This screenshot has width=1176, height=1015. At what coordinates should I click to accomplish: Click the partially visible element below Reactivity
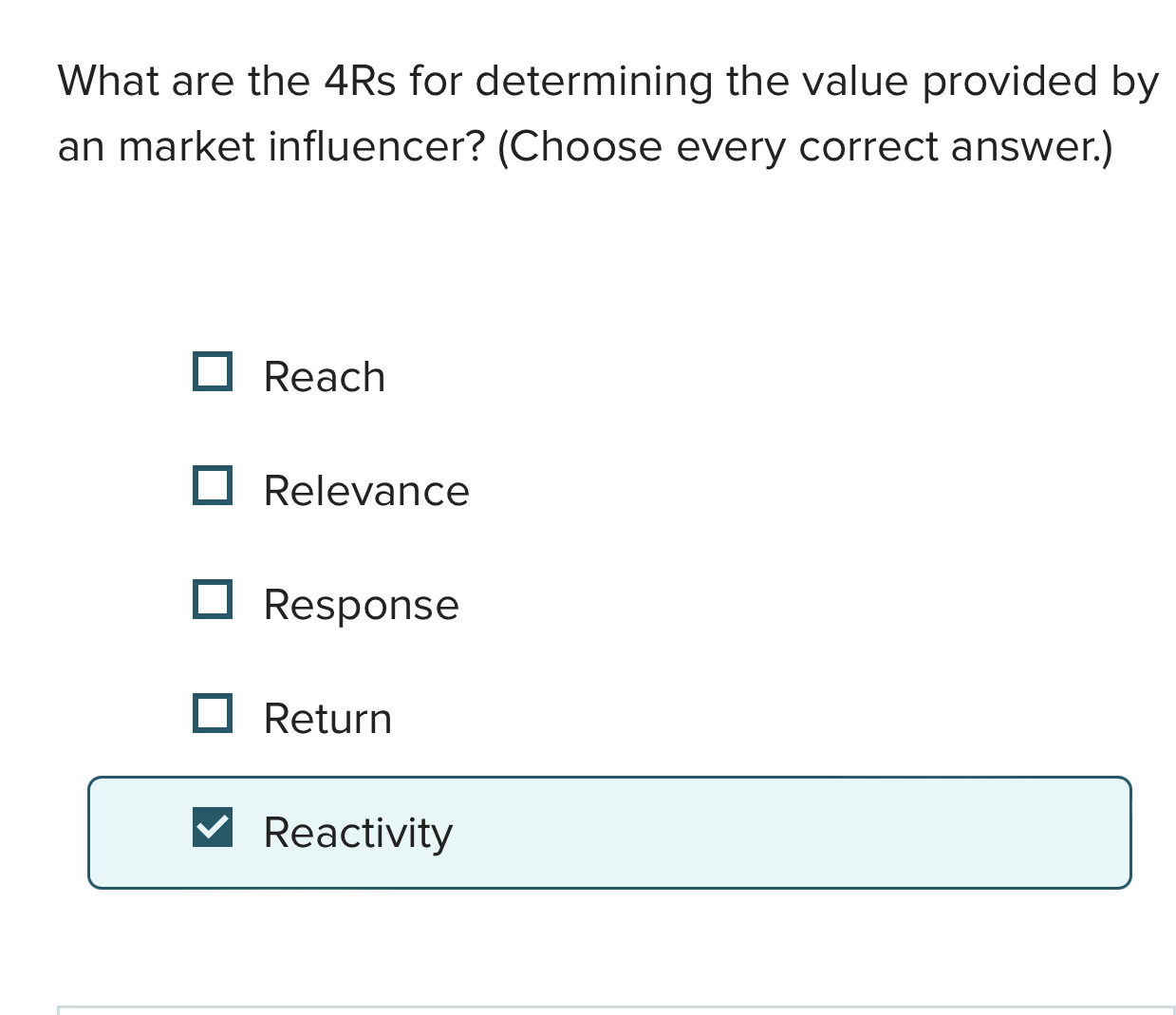point(588,1010)
